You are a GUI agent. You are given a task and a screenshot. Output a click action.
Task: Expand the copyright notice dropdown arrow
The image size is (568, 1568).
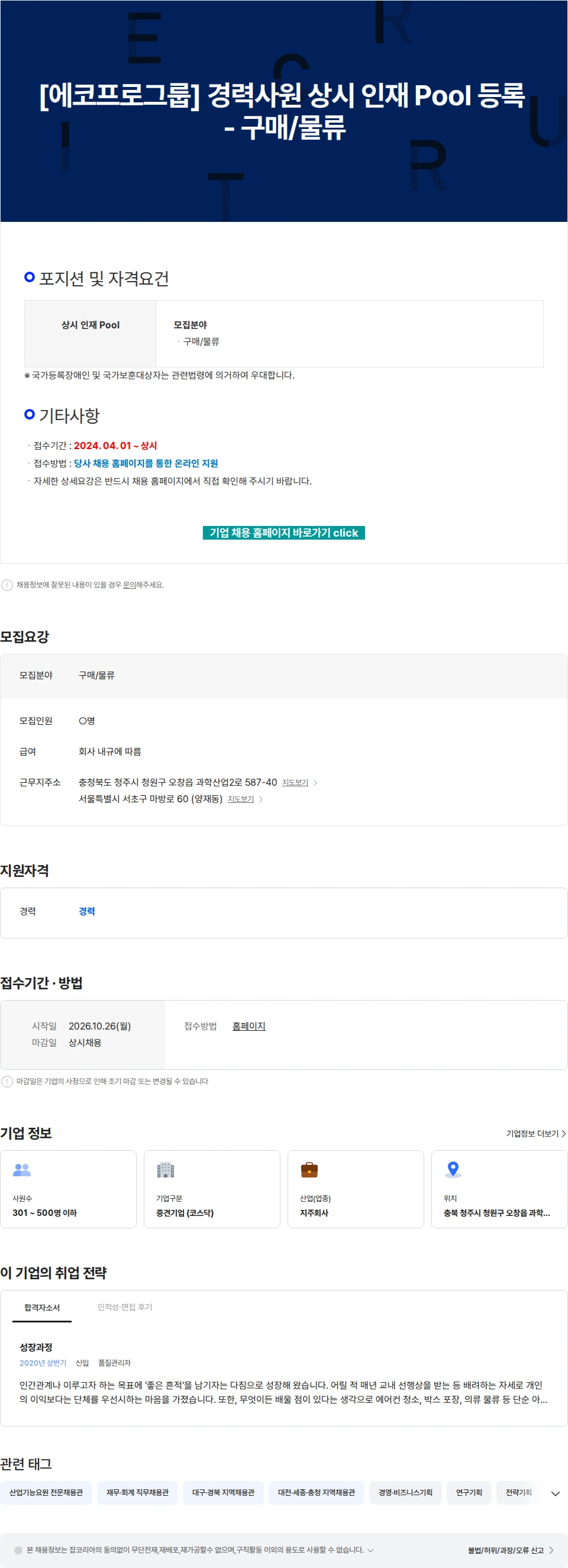(x=371, y=1550)
